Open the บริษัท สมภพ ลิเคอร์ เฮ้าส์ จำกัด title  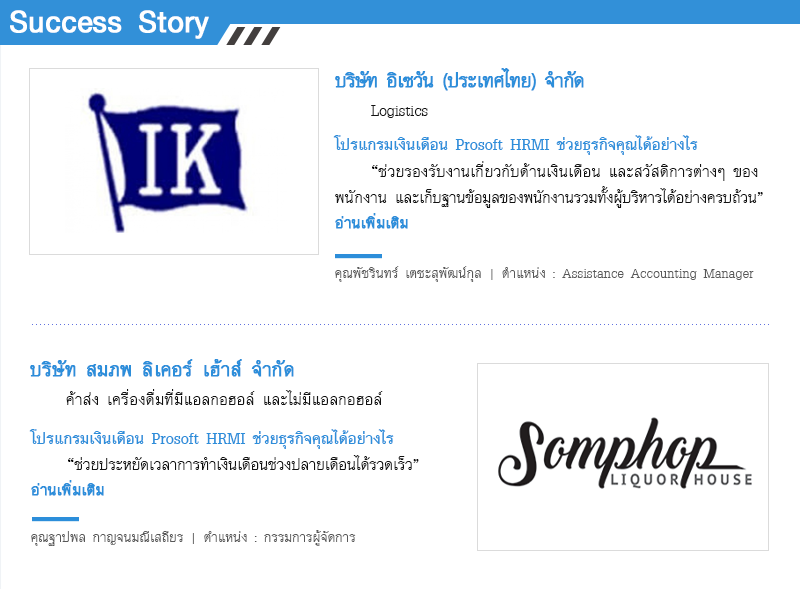coord(162,369)
